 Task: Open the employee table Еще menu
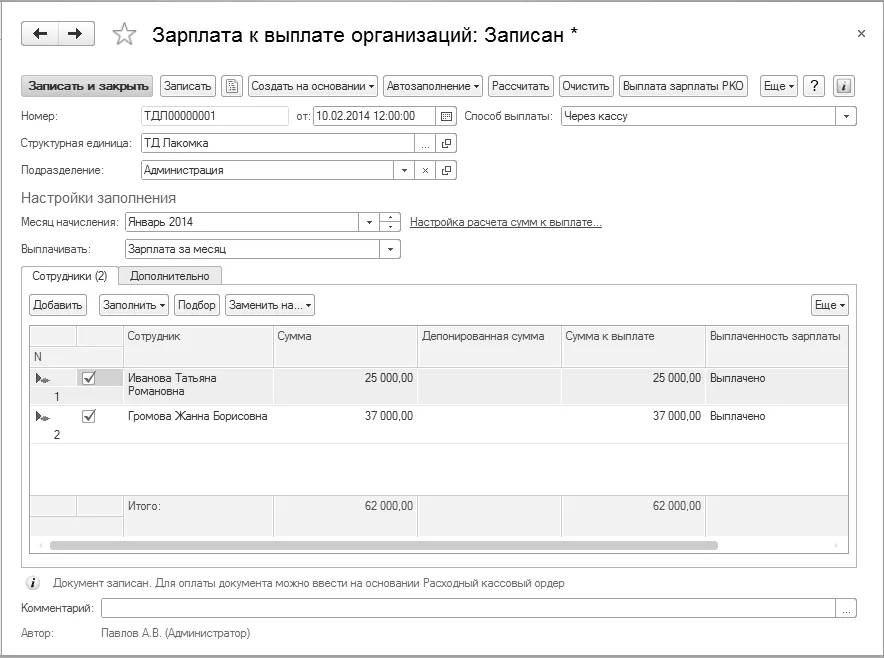point(830,305)
